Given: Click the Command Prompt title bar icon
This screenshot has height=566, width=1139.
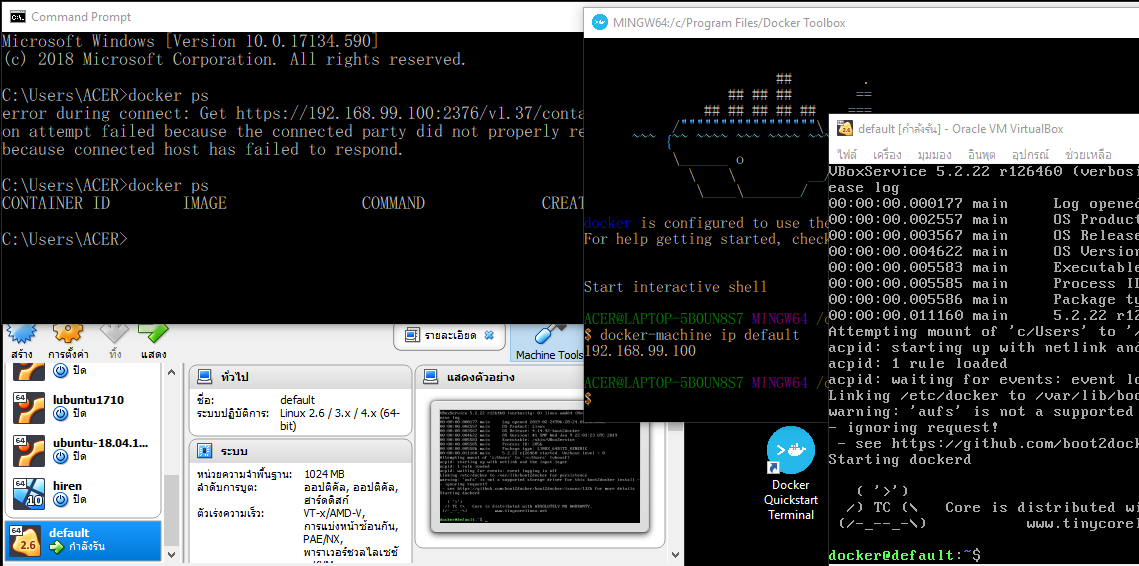Looking at the screenshot, I should tap(16, 17).
